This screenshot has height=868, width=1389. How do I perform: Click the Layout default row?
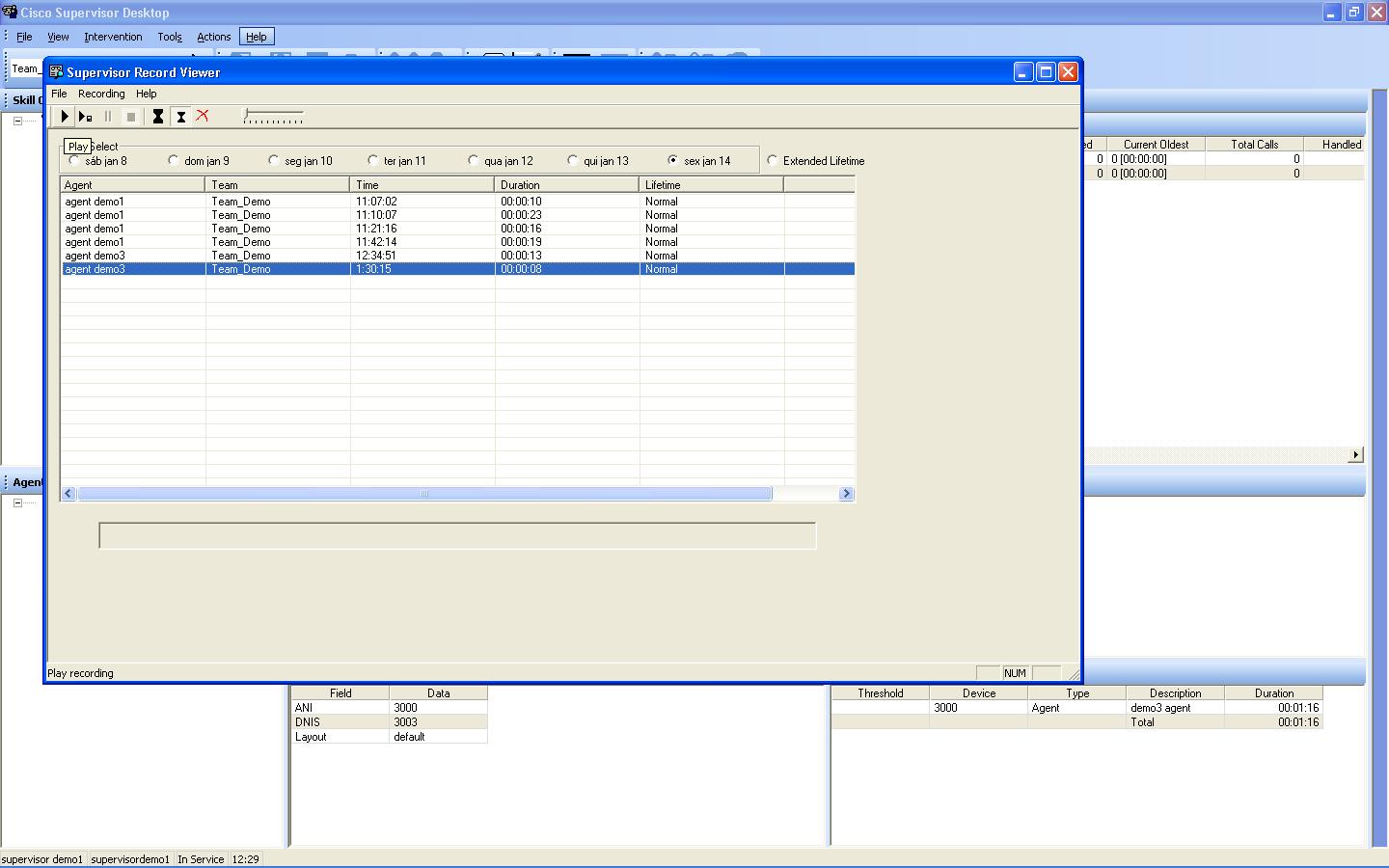coord(390,736)
